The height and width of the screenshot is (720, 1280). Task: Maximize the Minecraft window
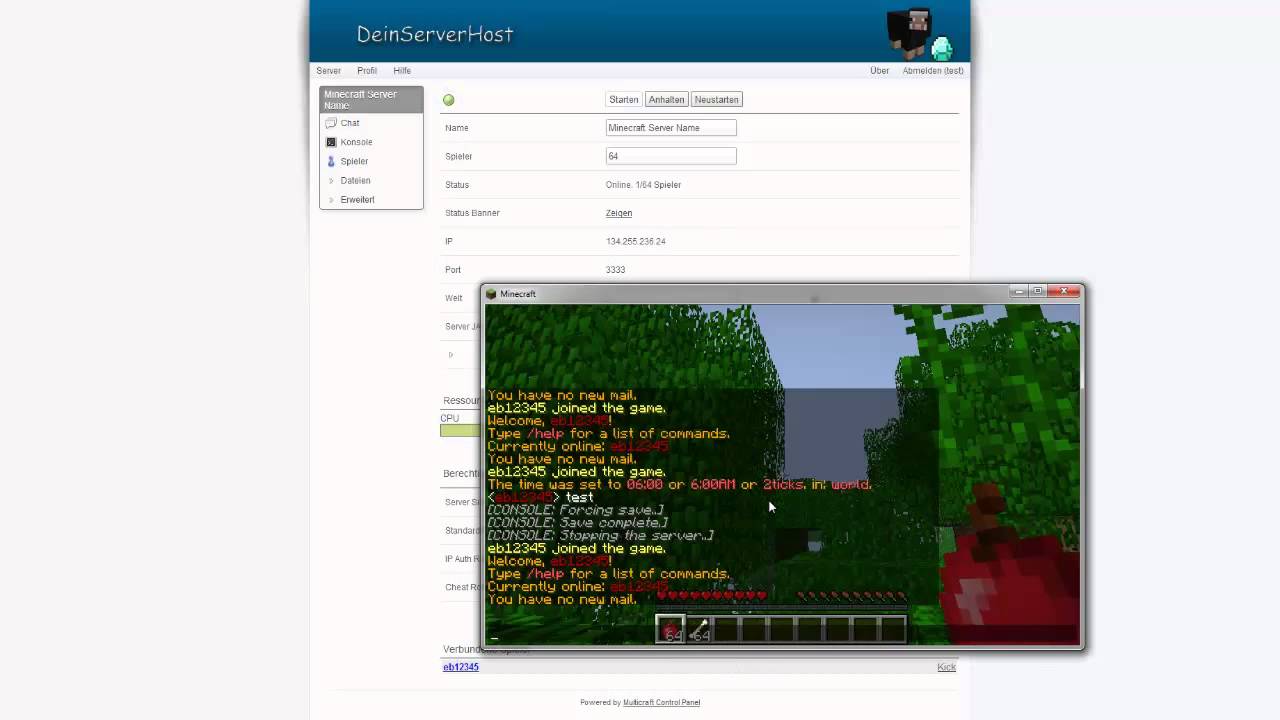pyautogui.click(x=1038, y=291)
